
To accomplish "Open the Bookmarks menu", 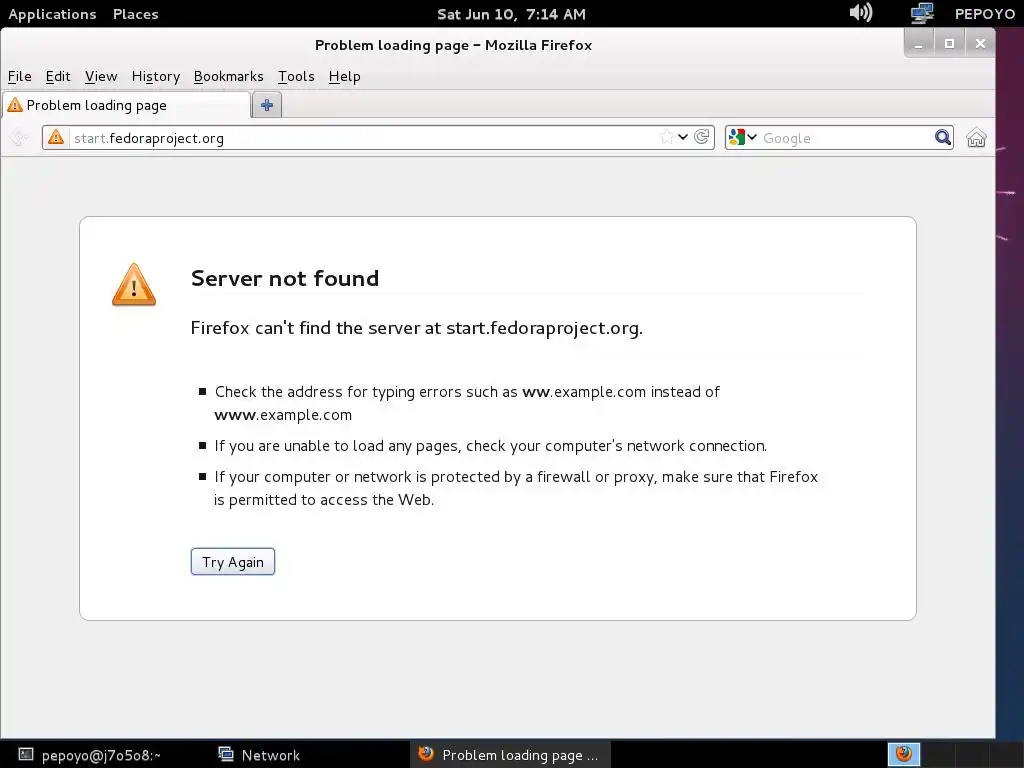I will click(229, 76).
